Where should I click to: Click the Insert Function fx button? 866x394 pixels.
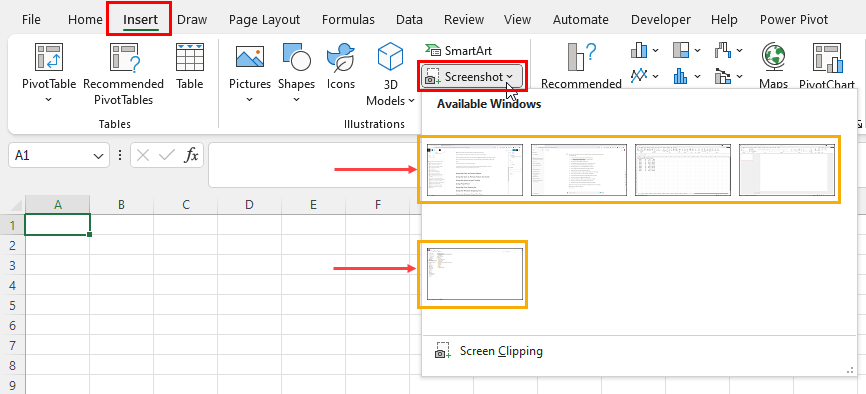click(191, 156)
